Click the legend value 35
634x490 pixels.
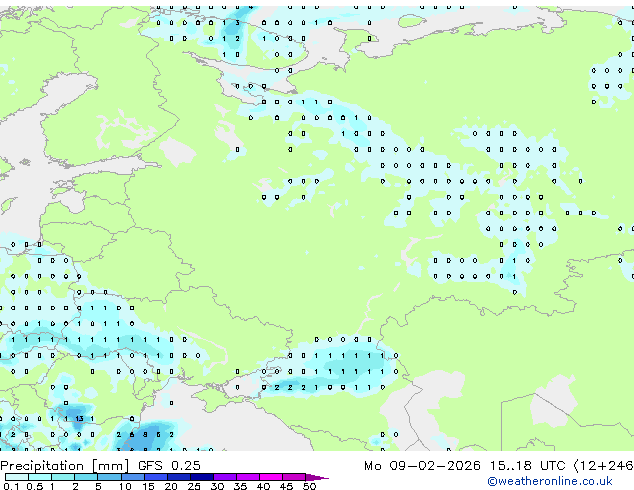(x=240, y=486)
